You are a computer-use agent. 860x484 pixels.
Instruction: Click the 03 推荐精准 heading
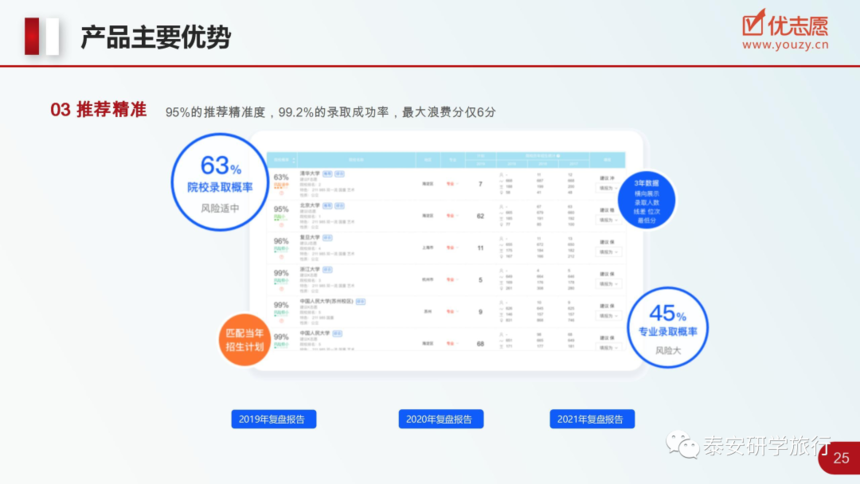coord(98,110)
